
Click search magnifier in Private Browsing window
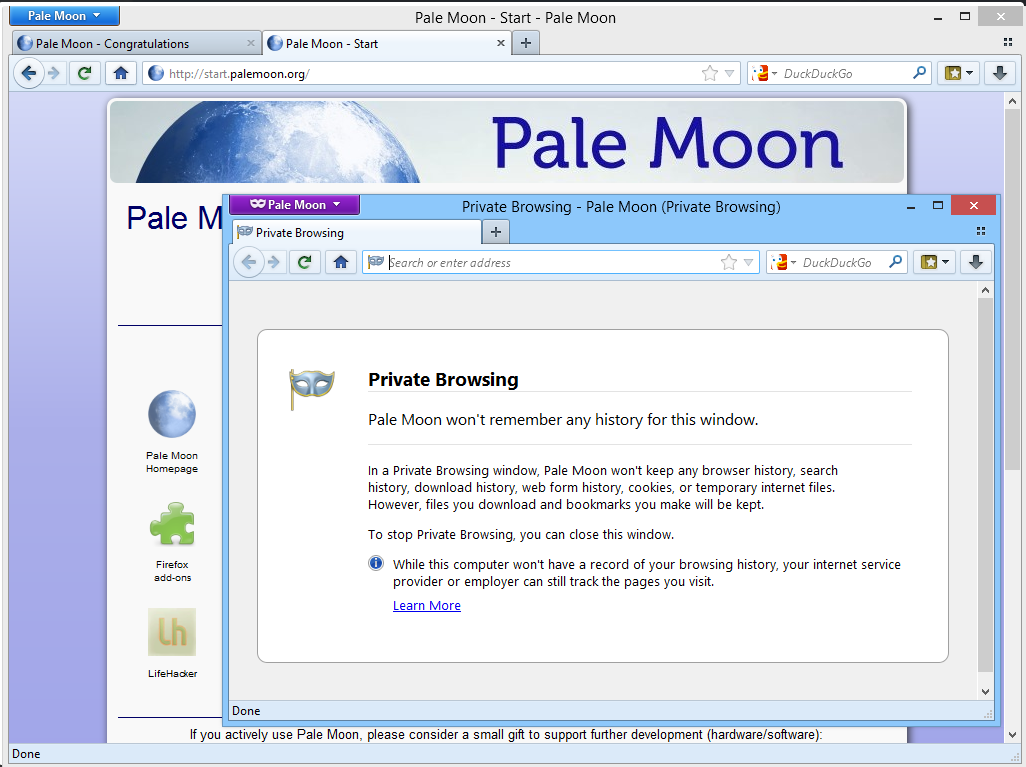[896, 262]
